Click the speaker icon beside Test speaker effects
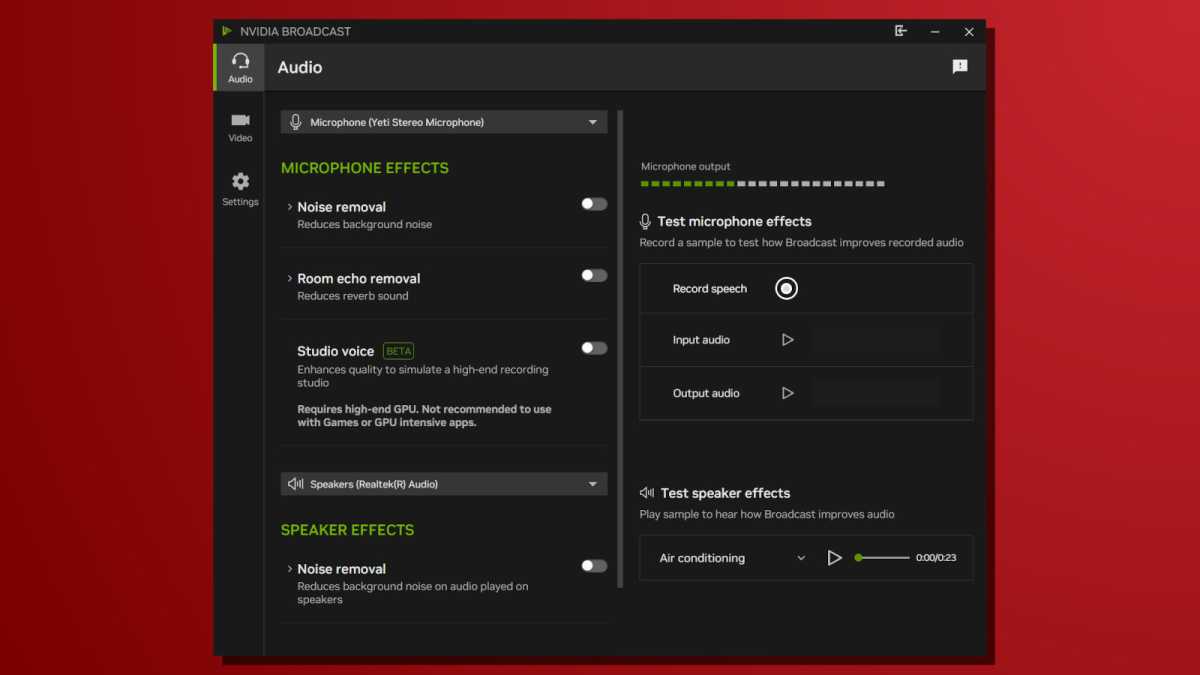The width and height of the screenshot is (1200, 675). pyautogui.click(x=647, y=493)
